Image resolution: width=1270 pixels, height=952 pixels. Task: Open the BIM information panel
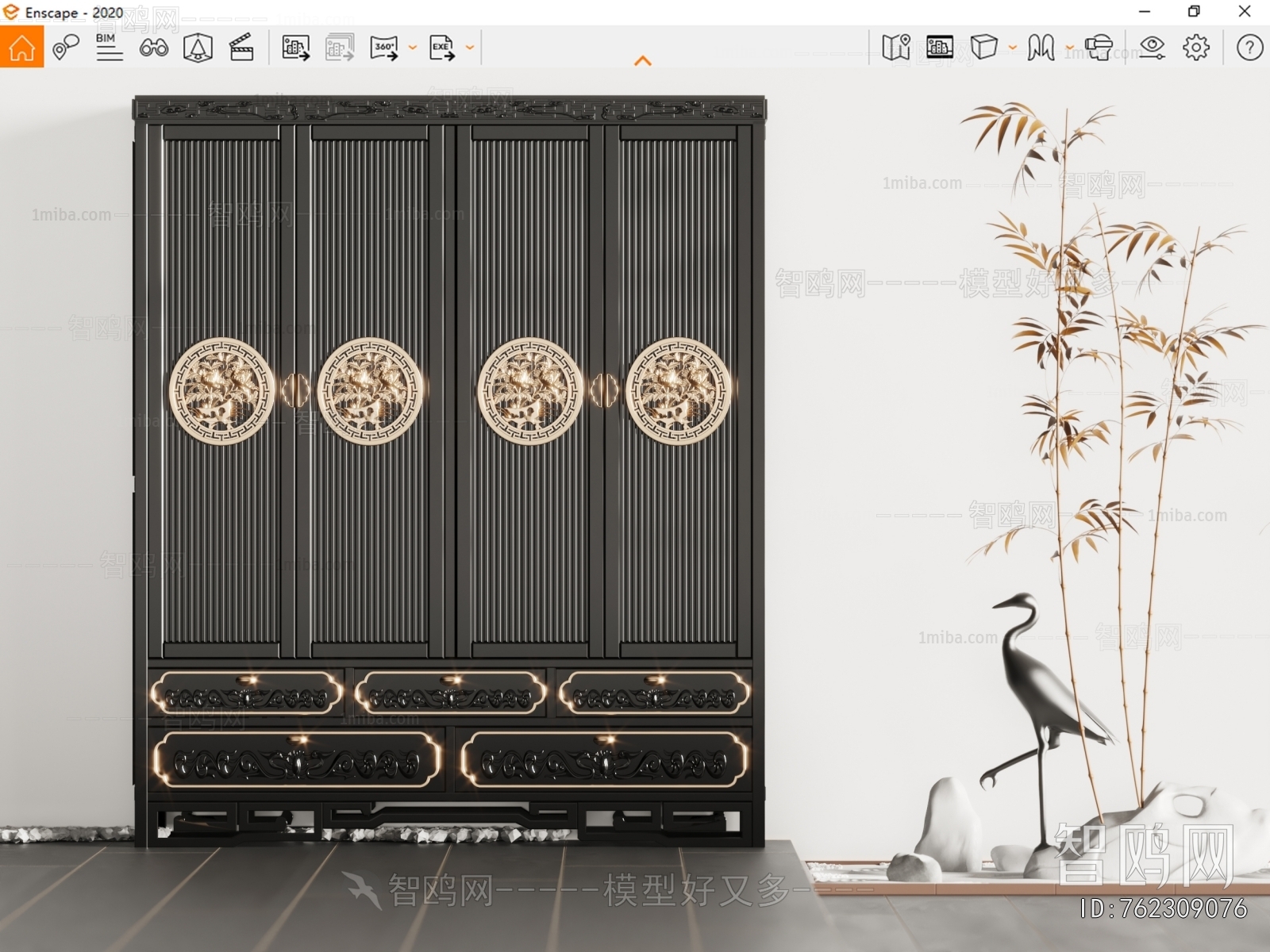point(109,48)
